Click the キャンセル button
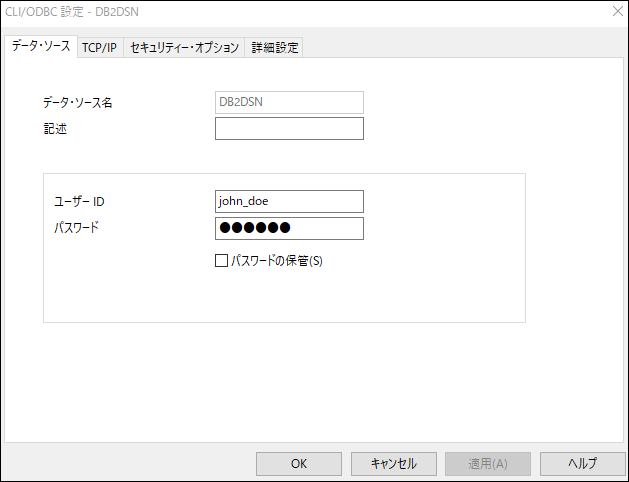The image size is (629, 482). [393, 464]
